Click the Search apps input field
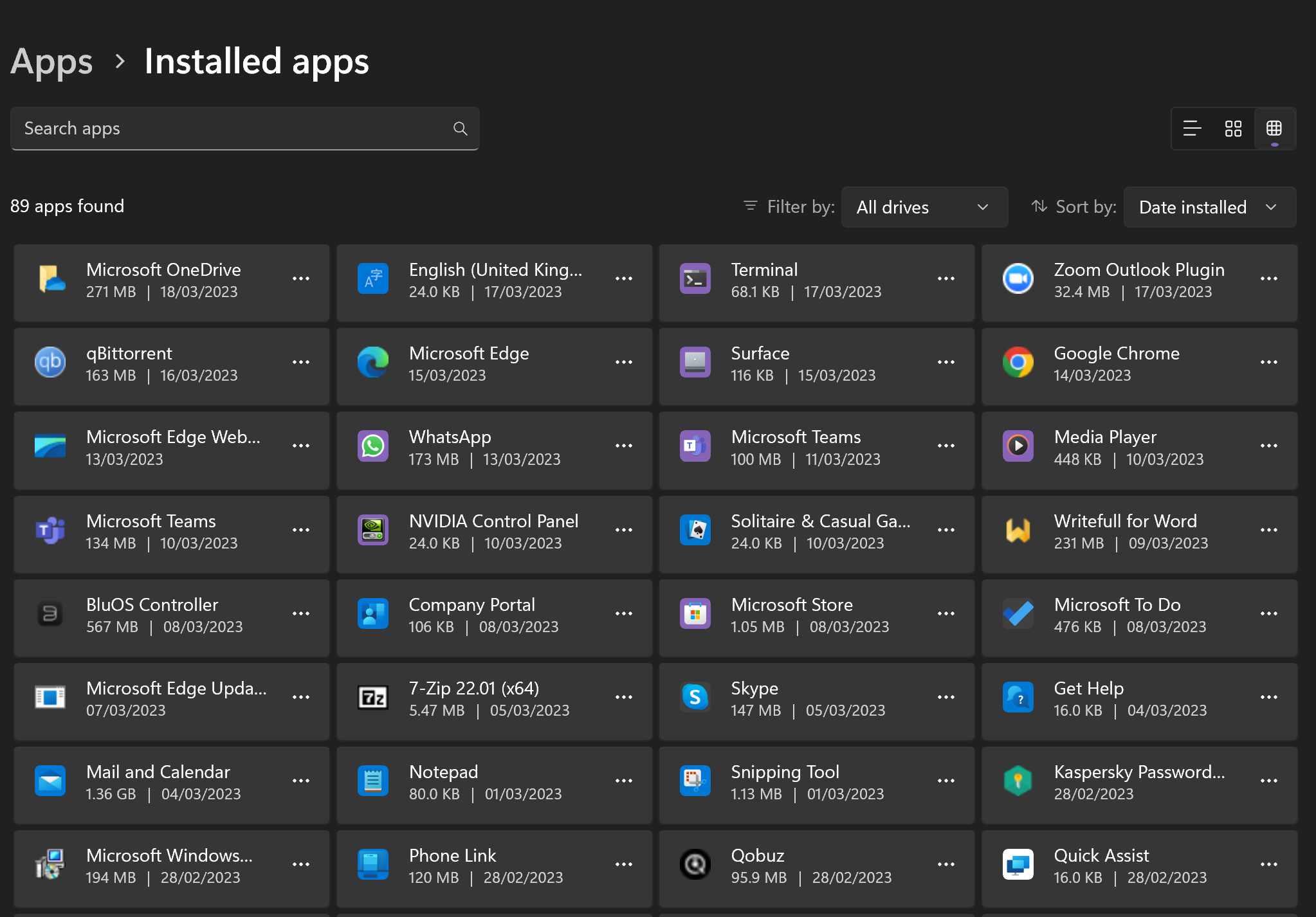 [x=244, y=129]
